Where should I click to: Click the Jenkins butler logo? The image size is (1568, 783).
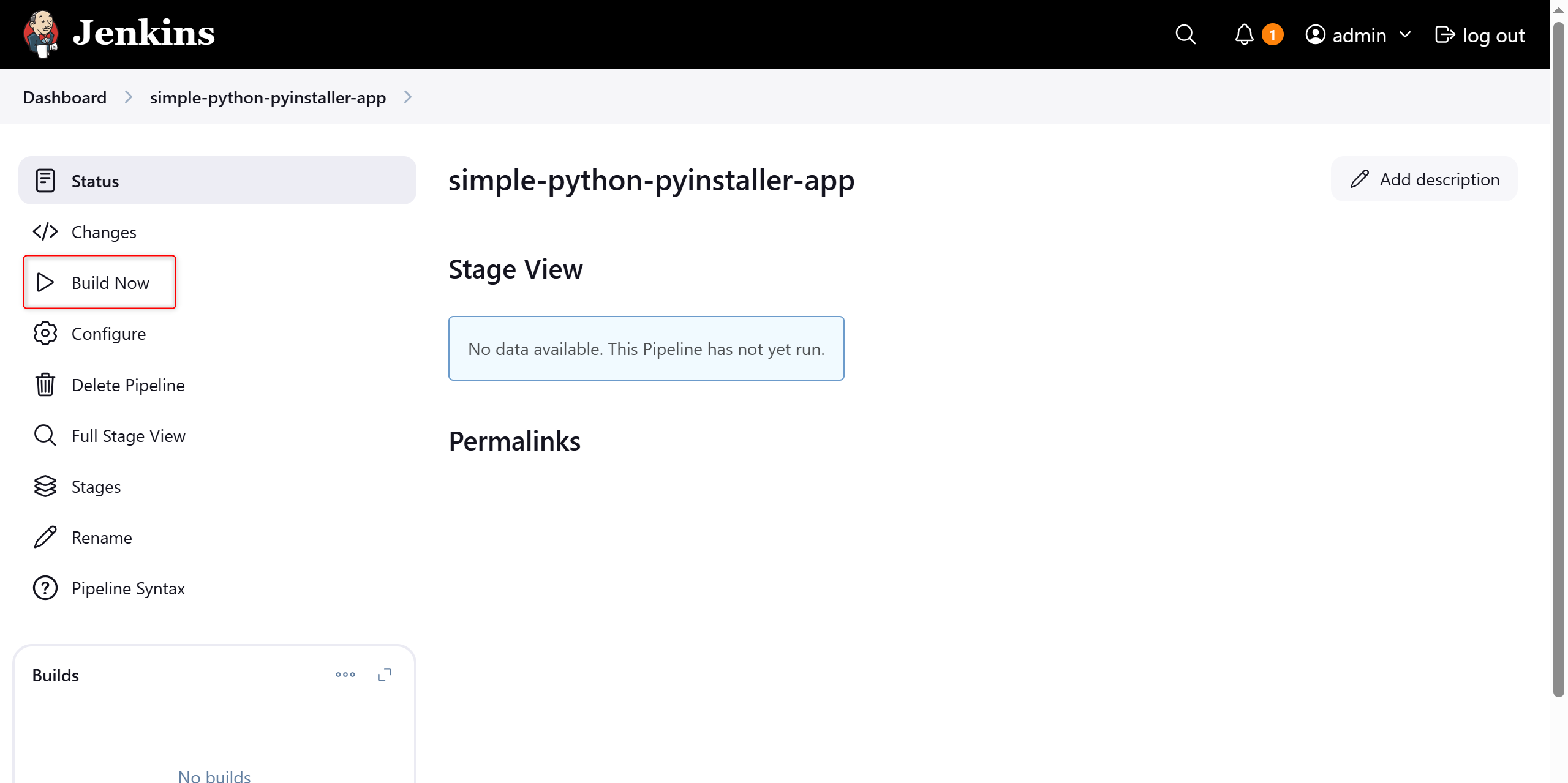coord(41,34)
